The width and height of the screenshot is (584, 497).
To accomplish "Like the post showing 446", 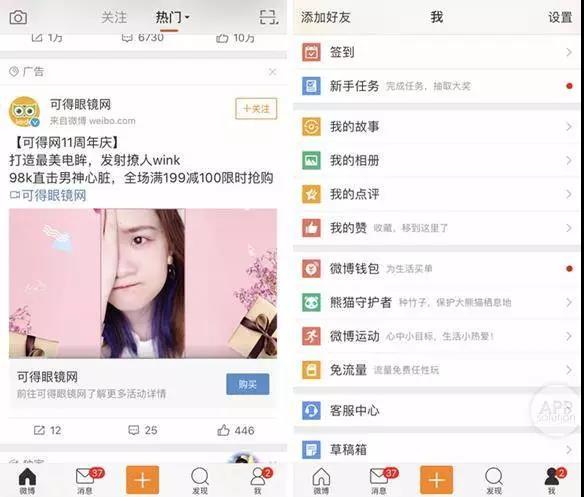I will click(x=223, y=430).
